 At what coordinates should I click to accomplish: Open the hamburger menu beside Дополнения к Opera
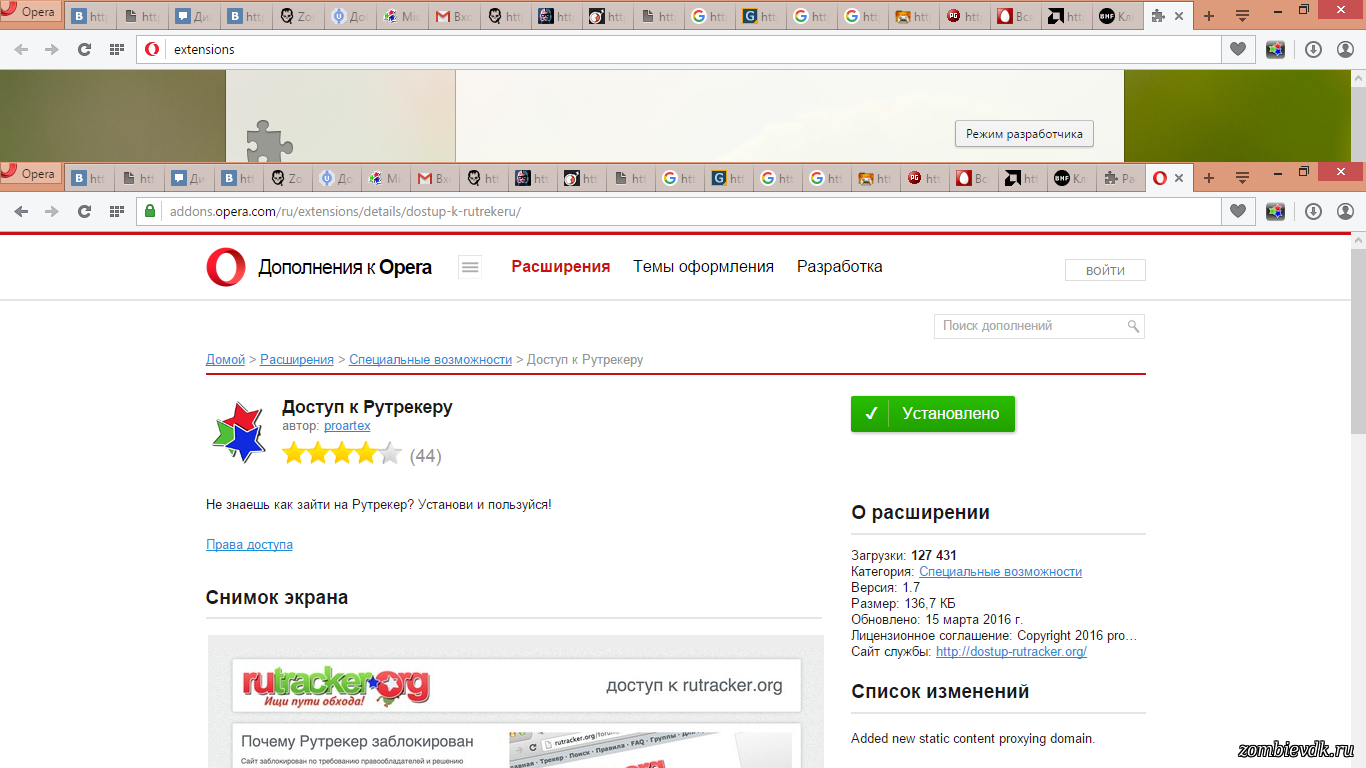pyautogui.click(x=470, y=266)
